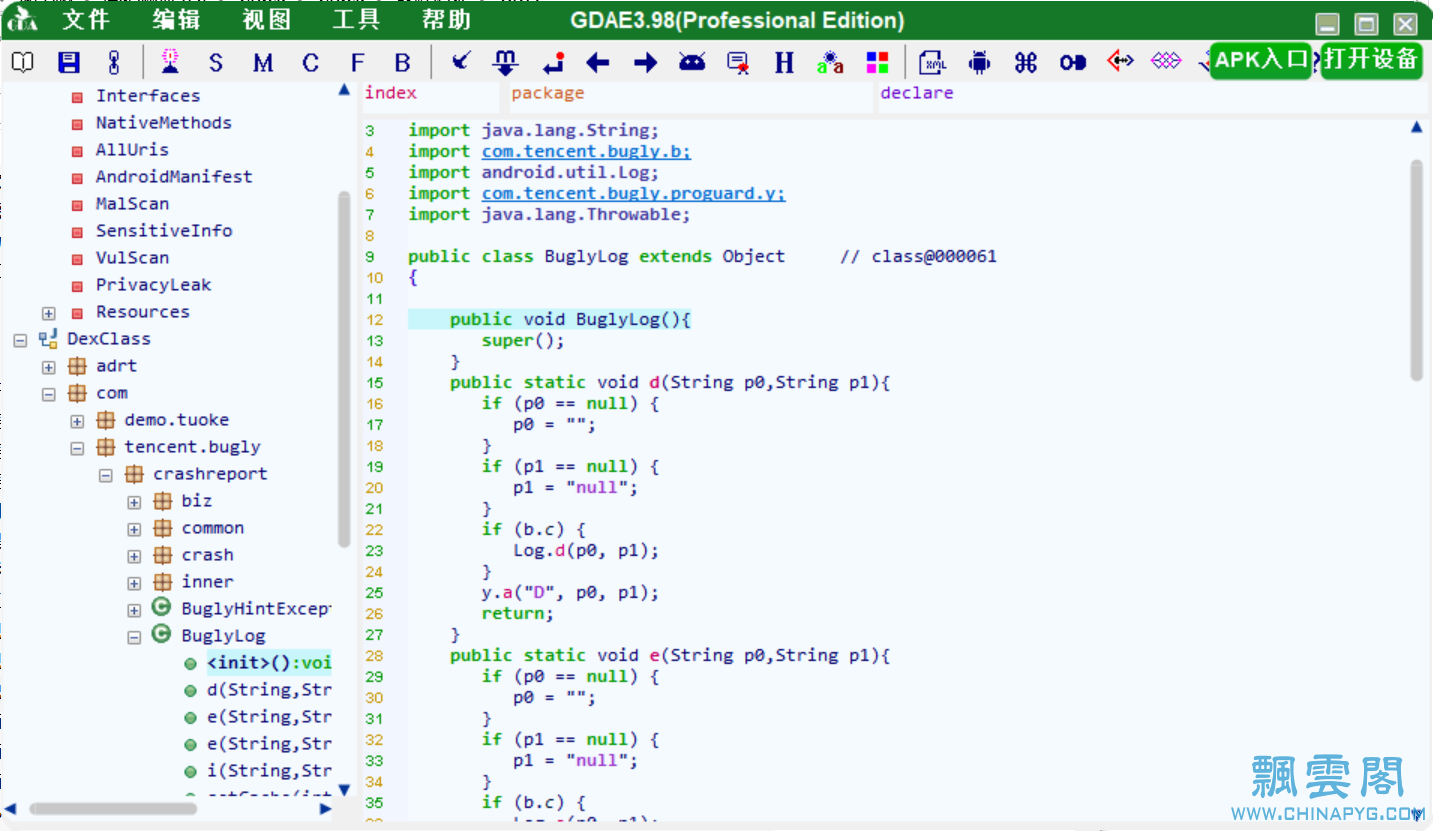The width and height of the screenshot is (1433, 831).
Task: Click the blue toggle pill icon
Action: (x=1073, y=63)
